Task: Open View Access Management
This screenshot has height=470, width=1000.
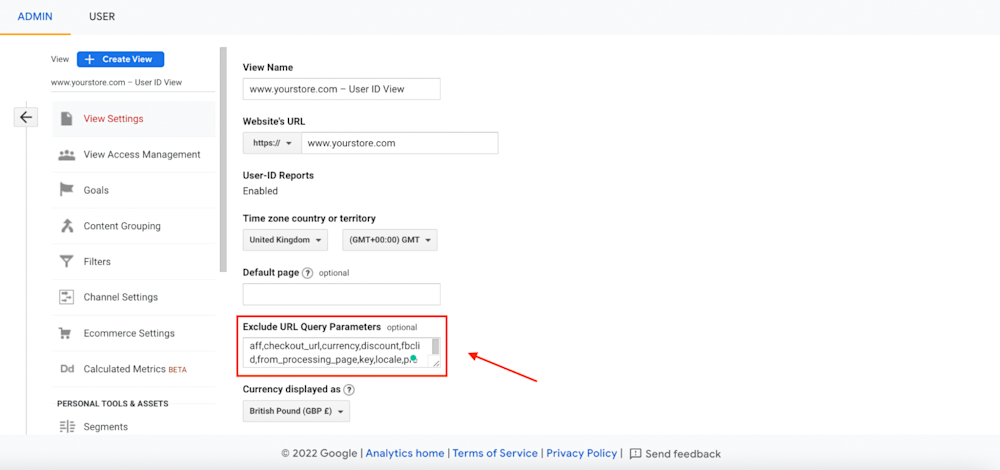Action: point(133,154)
